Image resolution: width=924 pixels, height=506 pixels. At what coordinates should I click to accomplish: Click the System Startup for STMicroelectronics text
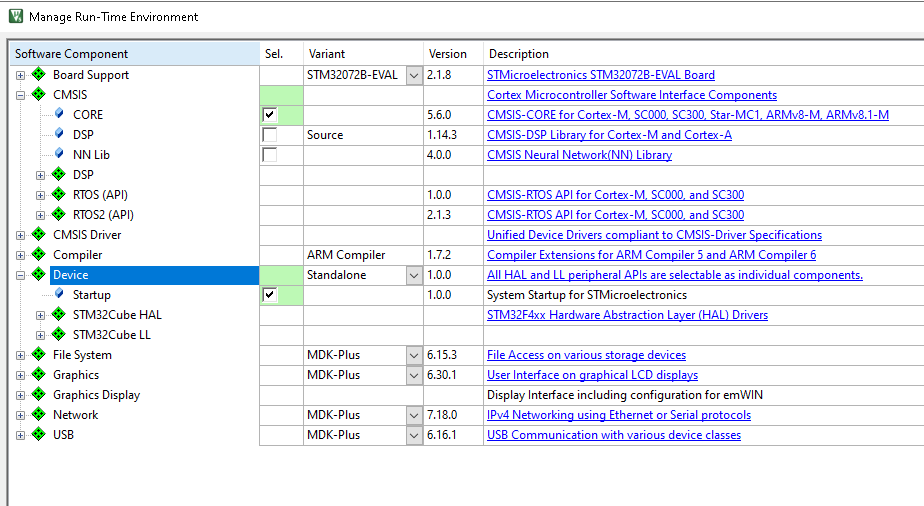coord(586,295)
